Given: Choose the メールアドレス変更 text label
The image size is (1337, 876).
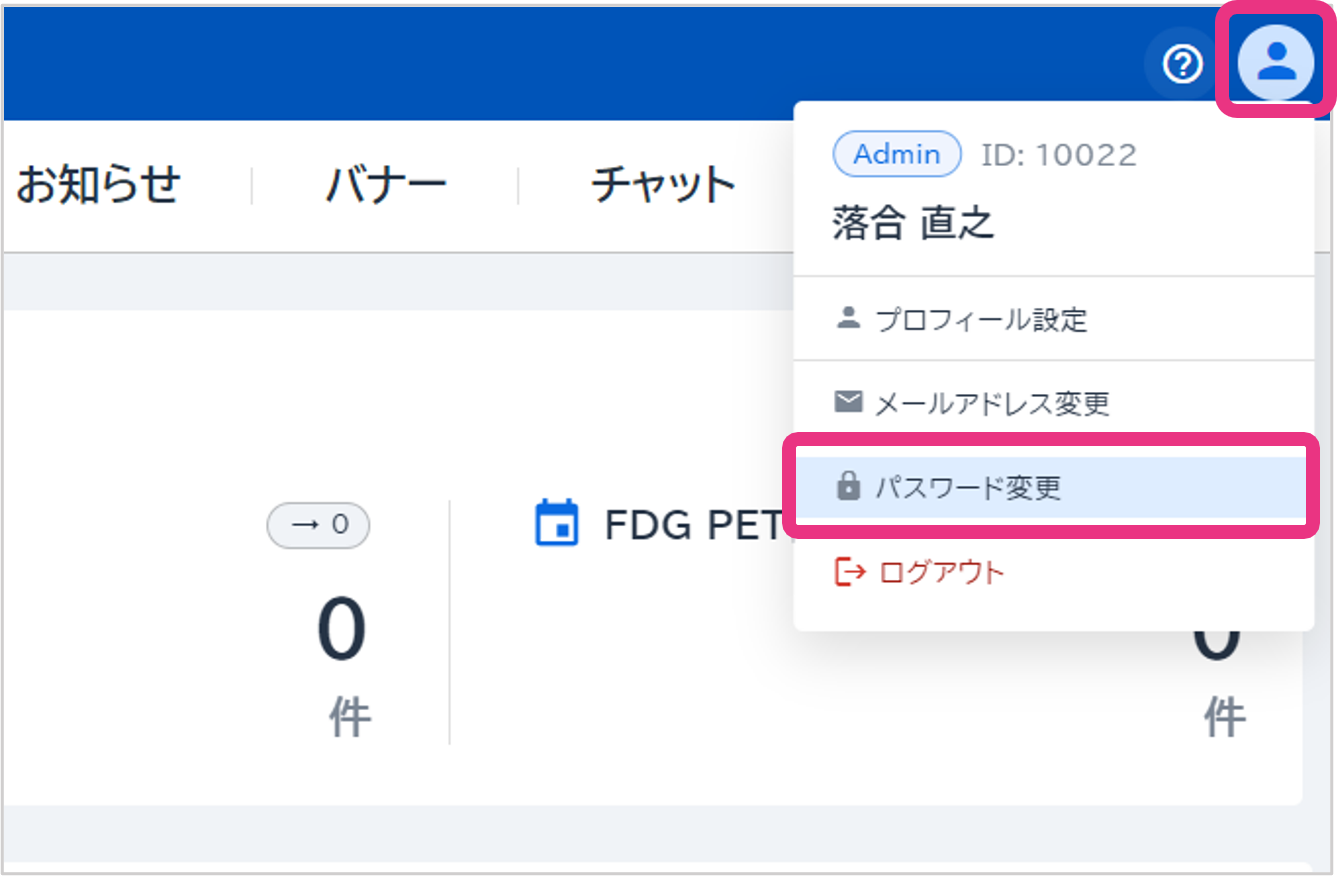Looking at the screenshot, I should click(x=992, y=404).
